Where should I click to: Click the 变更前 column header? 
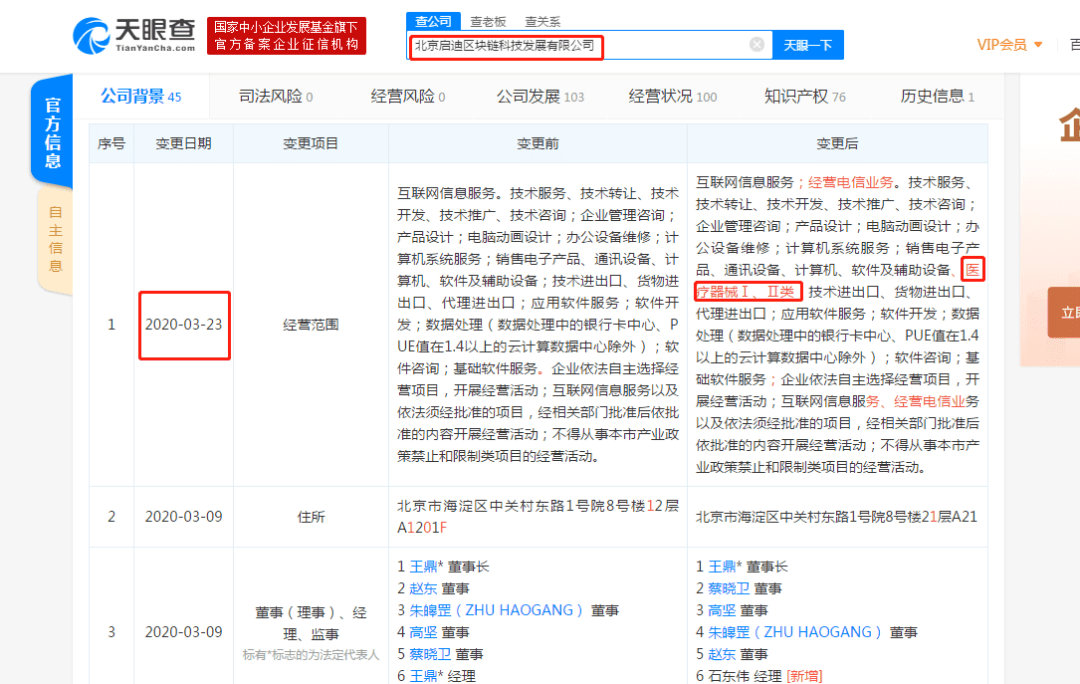point(537,143)
